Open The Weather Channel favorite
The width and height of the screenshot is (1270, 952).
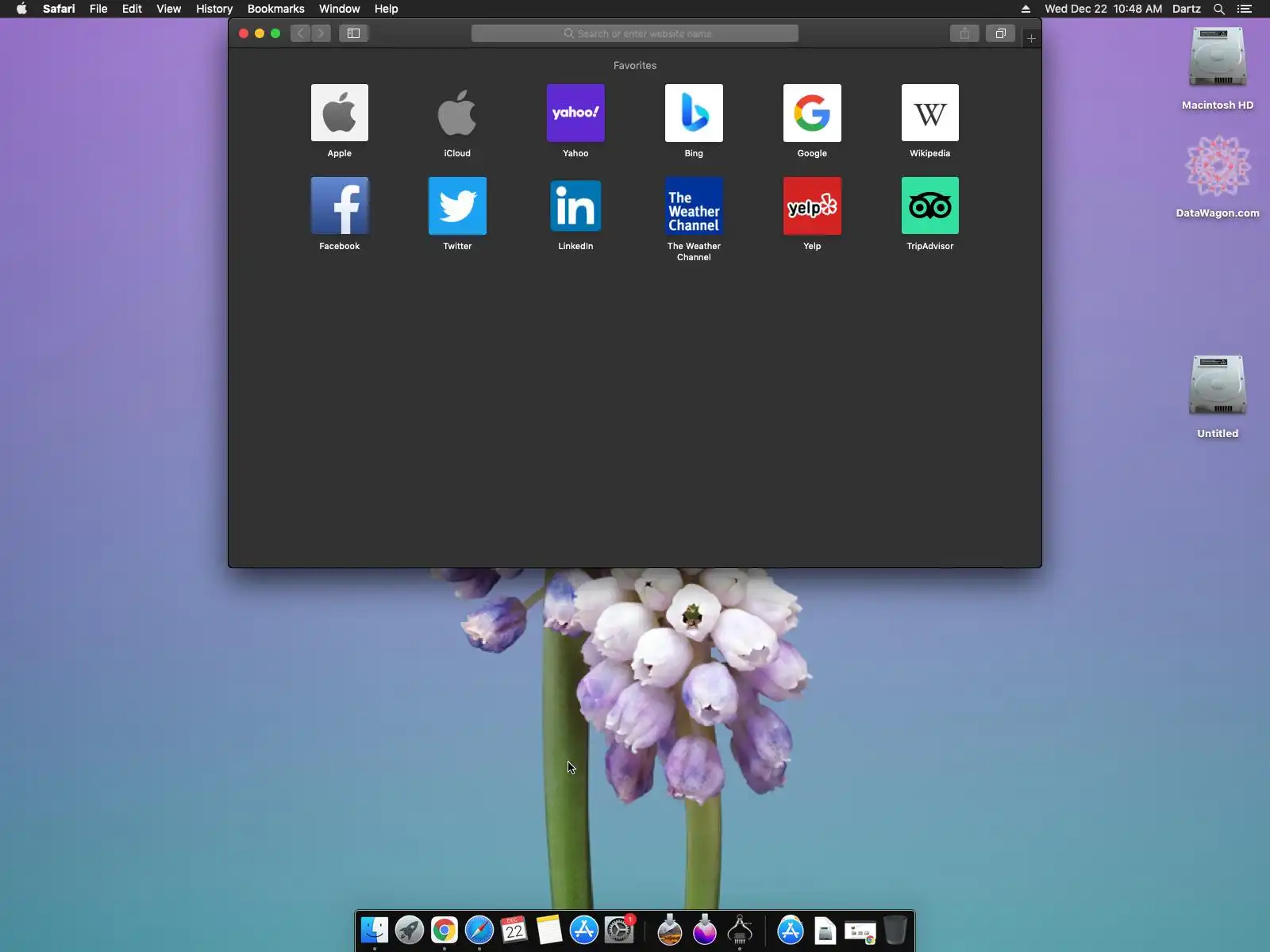[x=694, y=205]
